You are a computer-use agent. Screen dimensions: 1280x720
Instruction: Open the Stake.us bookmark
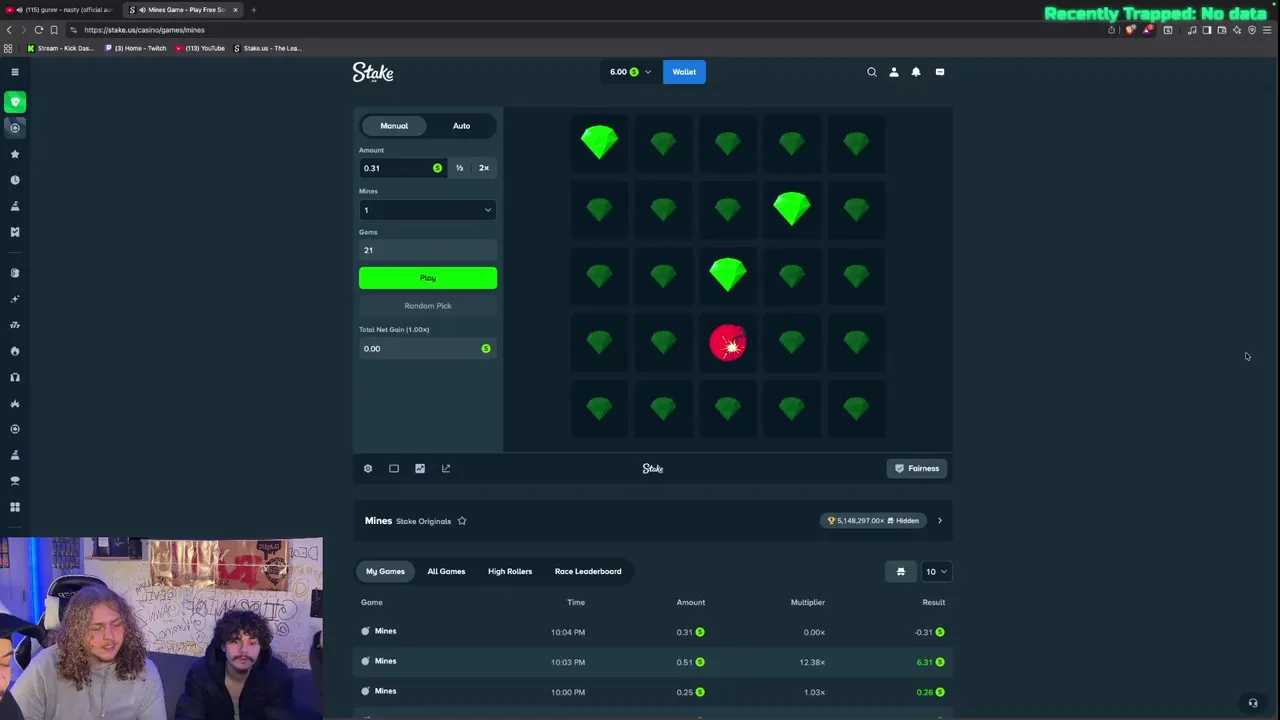pos(267,48)
